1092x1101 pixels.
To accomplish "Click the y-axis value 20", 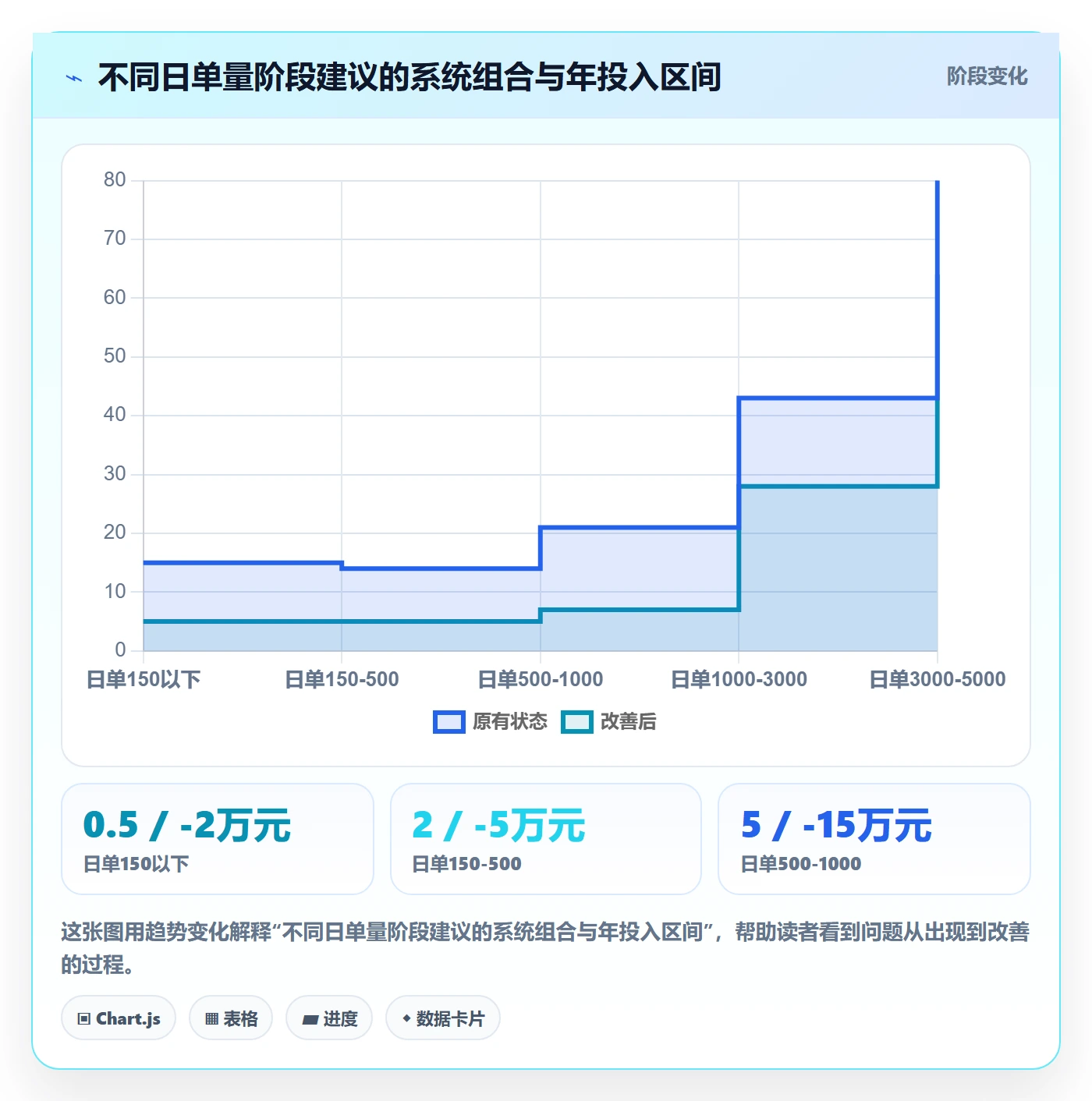I will (x=115, y=533).
